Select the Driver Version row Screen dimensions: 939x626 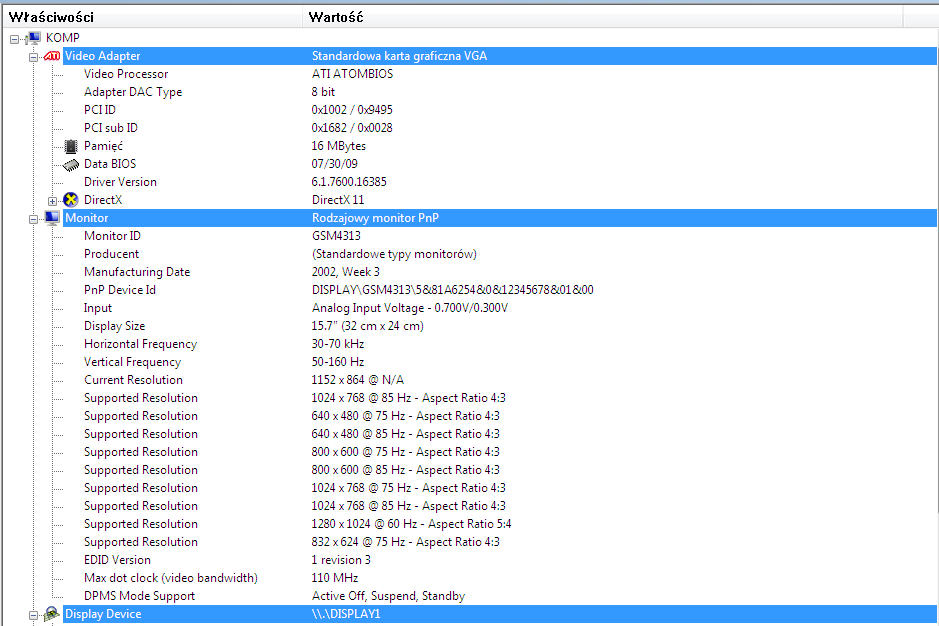click(x=120, y=182)
